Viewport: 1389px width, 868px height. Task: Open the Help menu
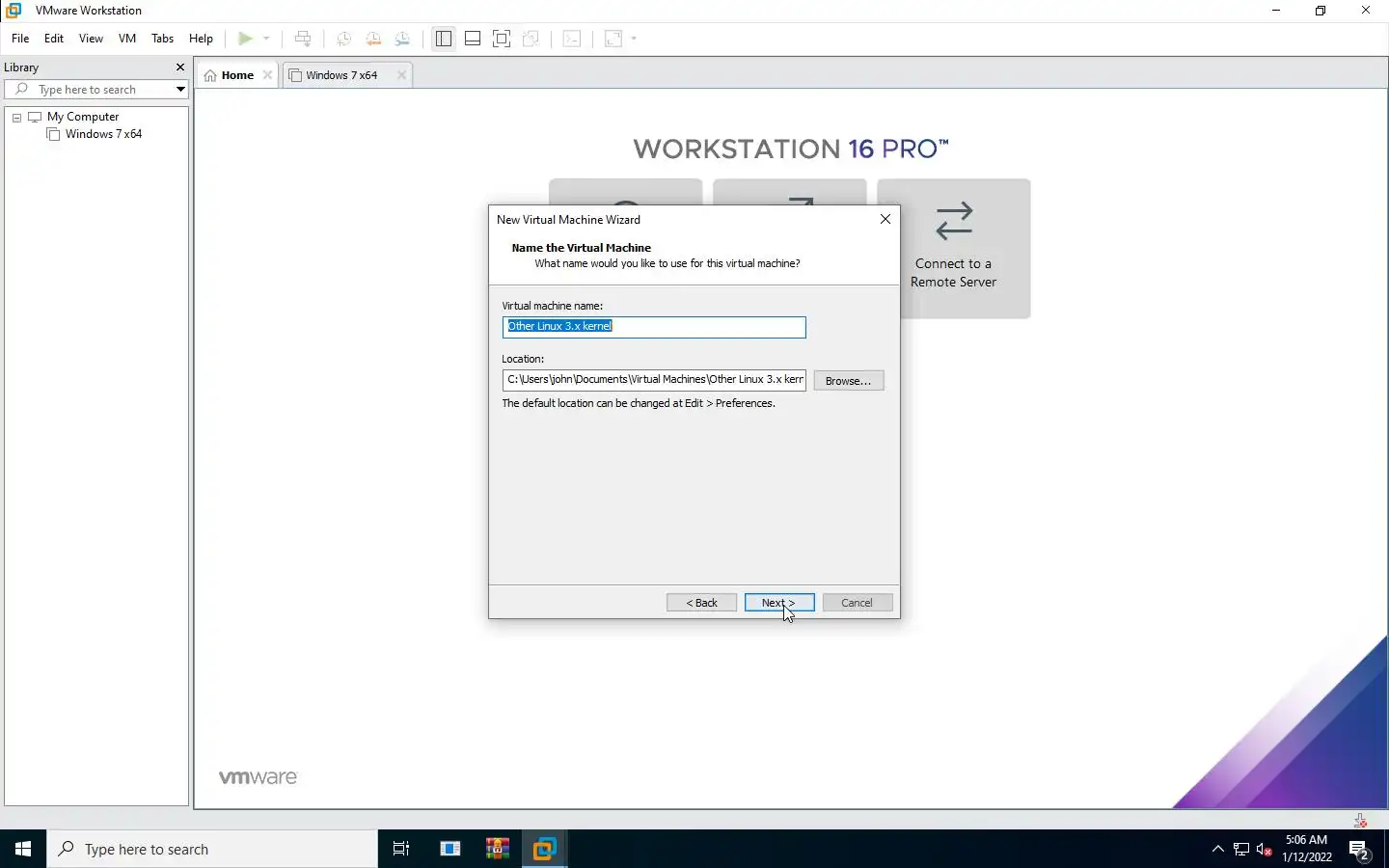[201, 39]
